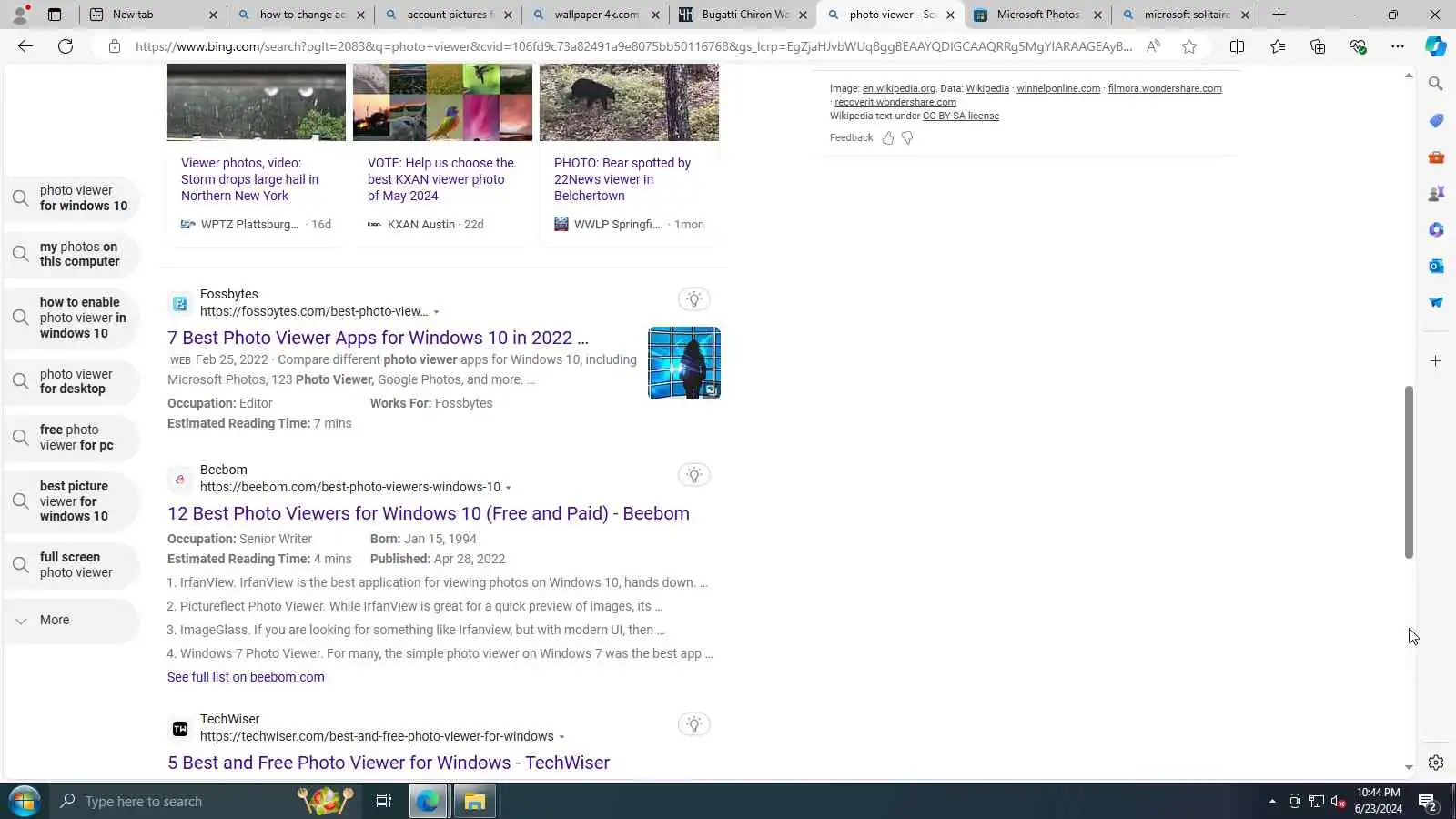Viewport: 1456px width, 819px height.
Task: Activate Read aloud icon in address bar
Action: tap(1153, 46)
